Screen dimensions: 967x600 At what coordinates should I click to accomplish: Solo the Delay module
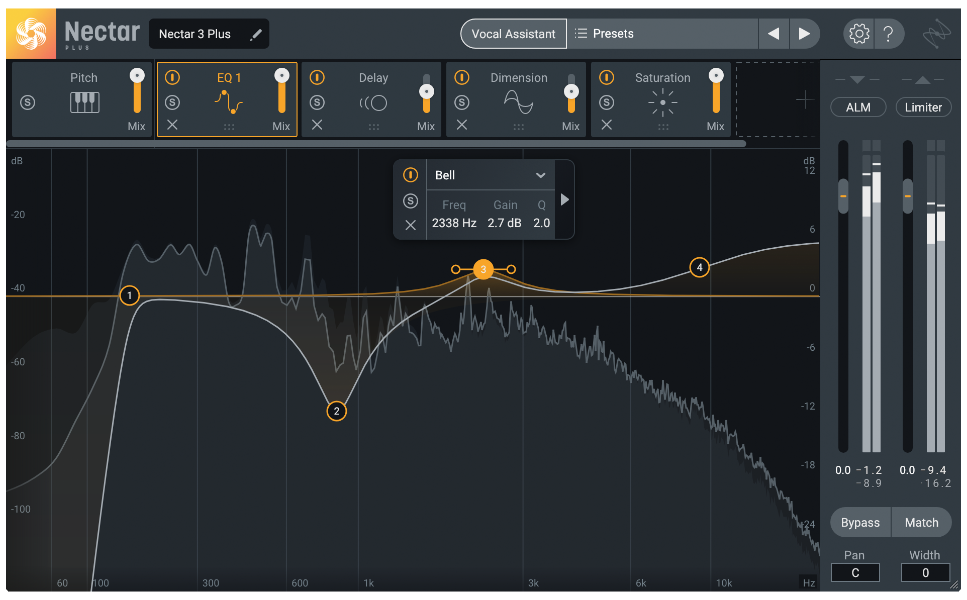point(317,102)
